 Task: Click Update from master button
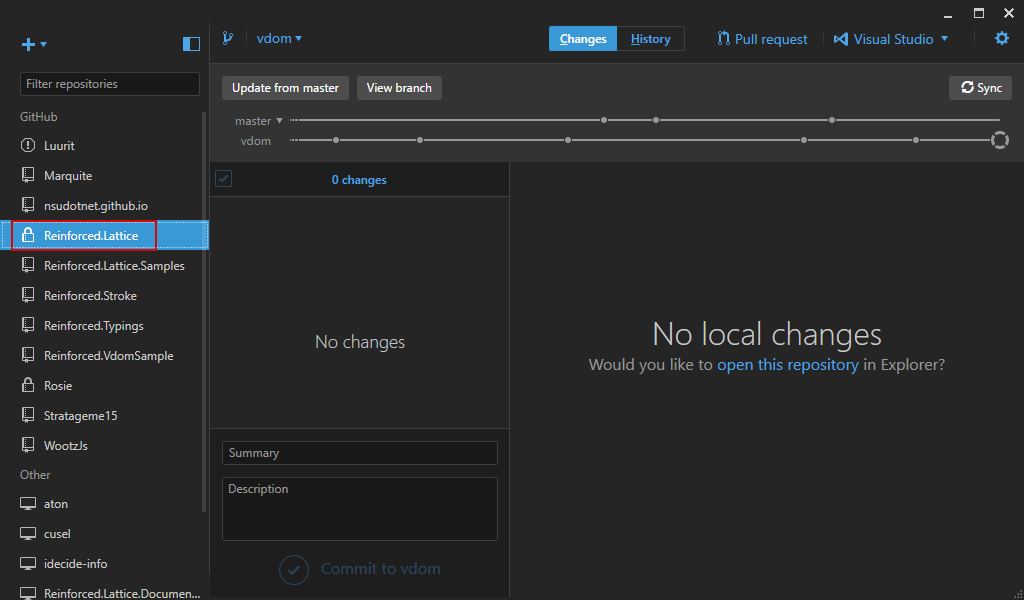point(285,88)
